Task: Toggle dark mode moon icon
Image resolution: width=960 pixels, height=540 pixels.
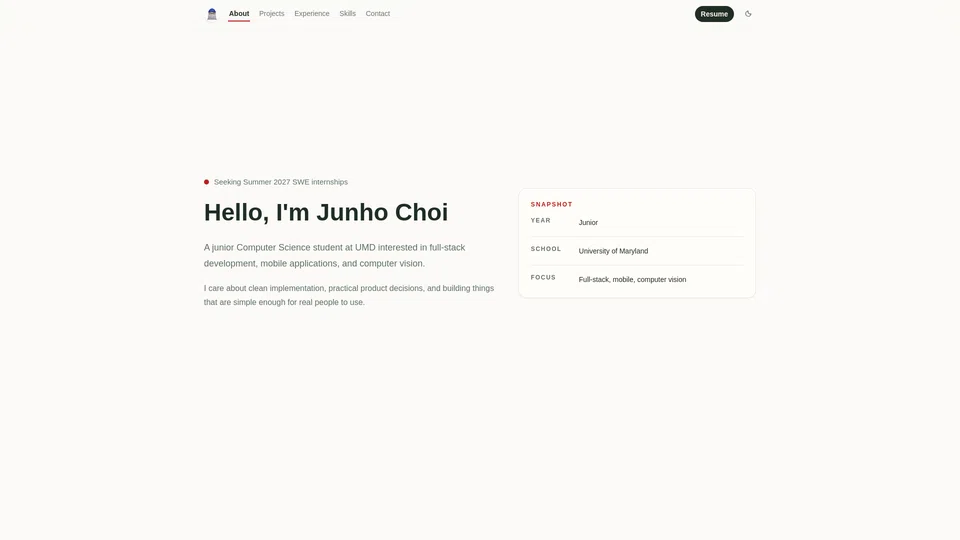Action: [x=748, y=13]
